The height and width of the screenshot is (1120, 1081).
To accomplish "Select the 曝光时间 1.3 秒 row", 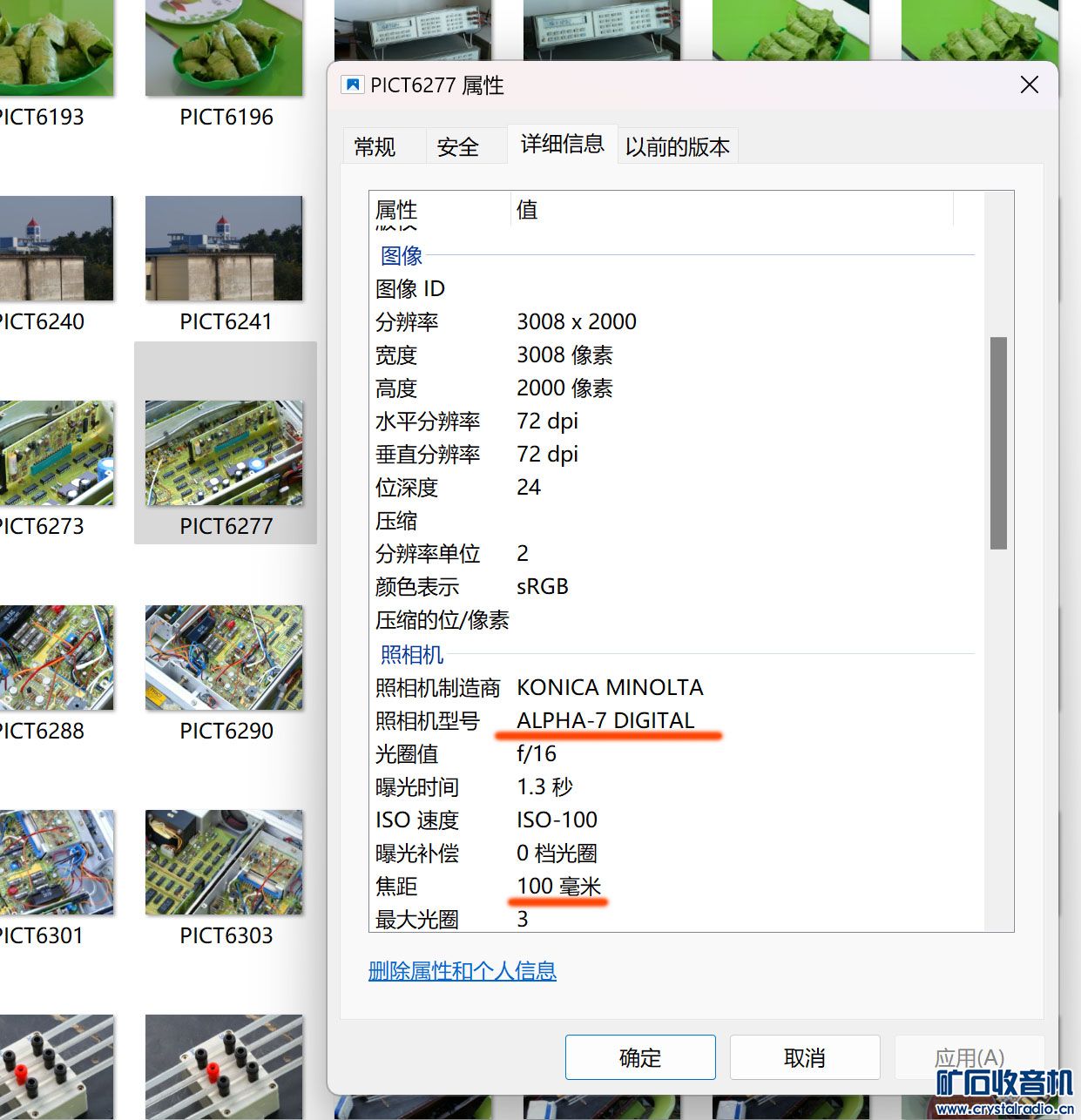I will 675,786.
